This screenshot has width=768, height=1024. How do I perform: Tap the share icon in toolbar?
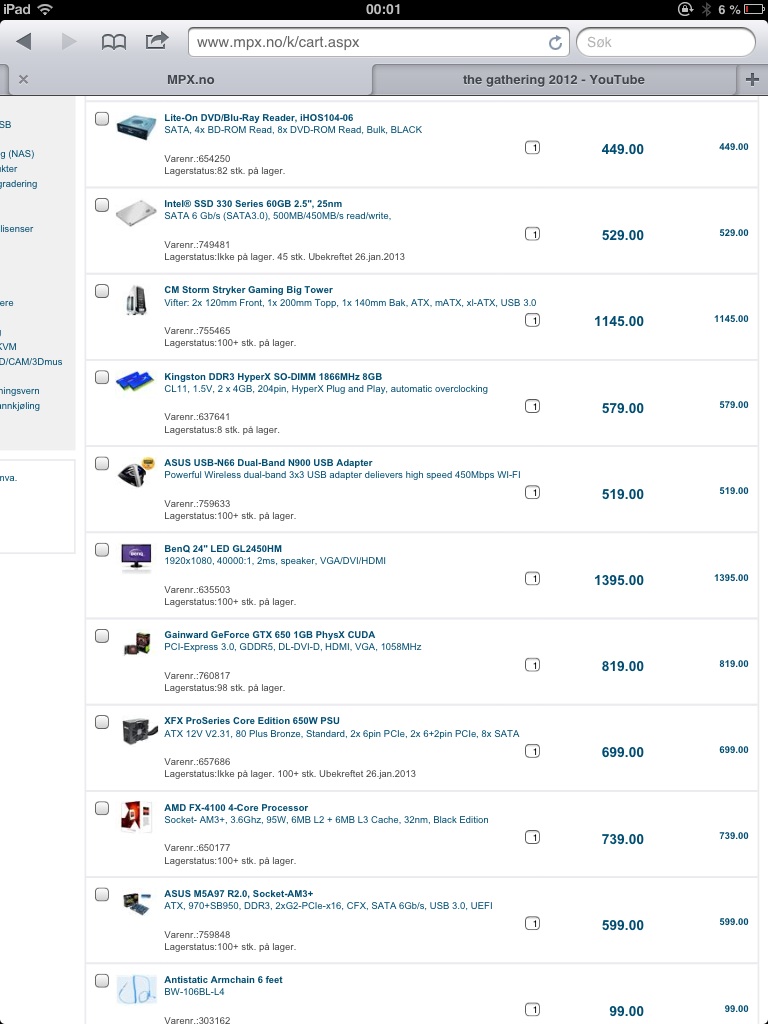tap(157, 41)
